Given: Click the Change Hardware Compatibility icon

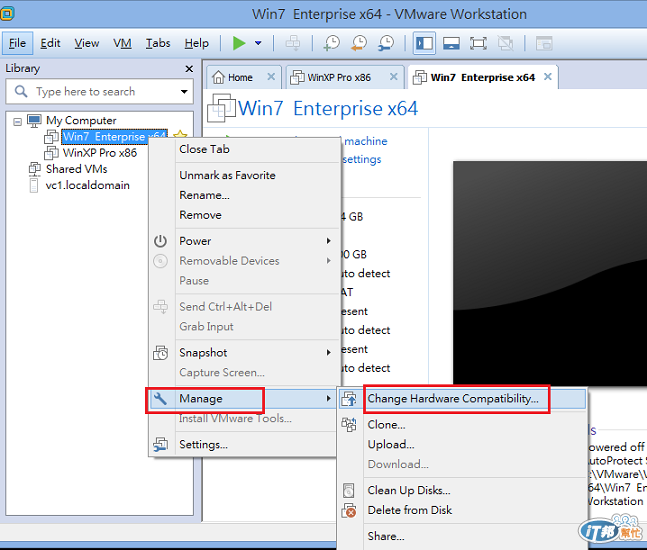Looking at the screenshot, I should 349,399.
